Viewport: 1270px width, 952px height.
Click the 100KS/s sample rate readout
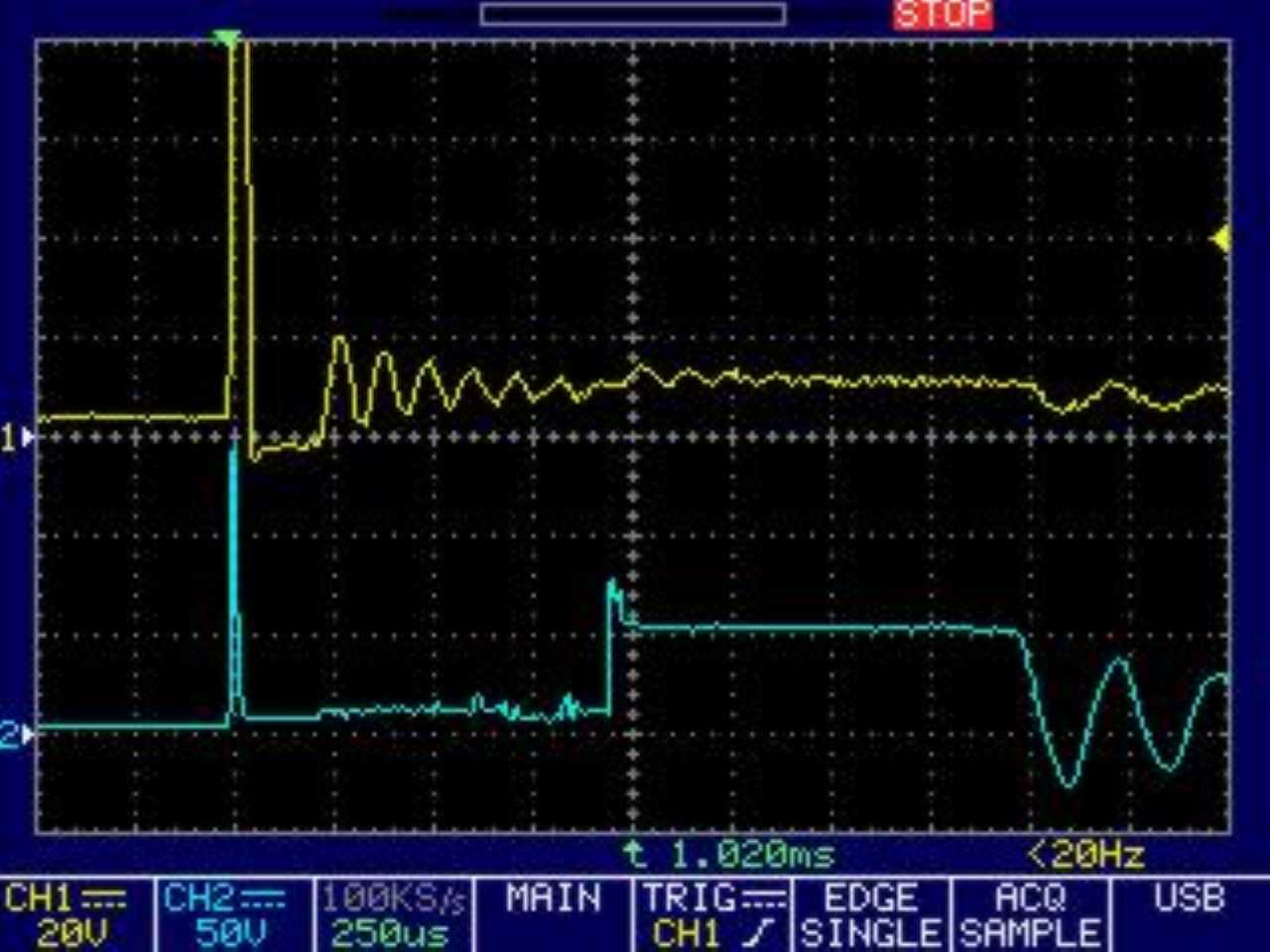click(393, 898)
